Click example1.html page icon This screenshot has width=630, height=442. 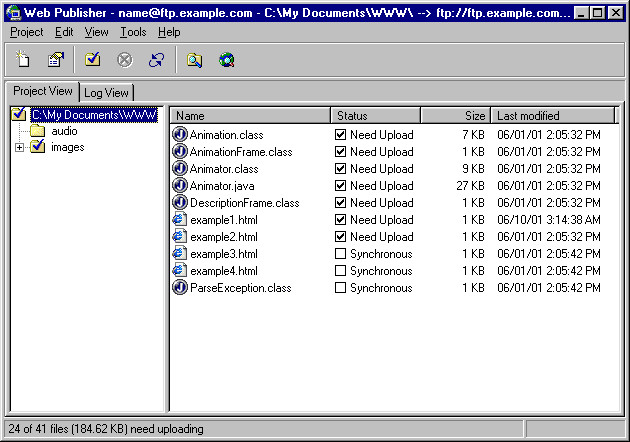pos(180,219)
